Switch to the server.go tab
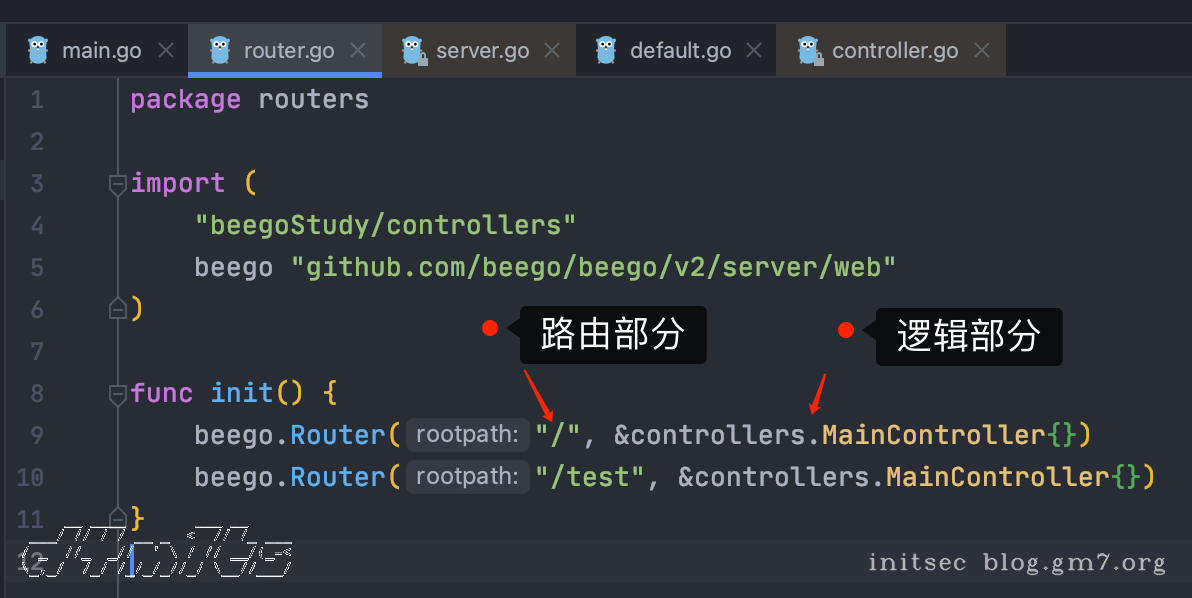The image size is (1192, 598). click(482, 50)
